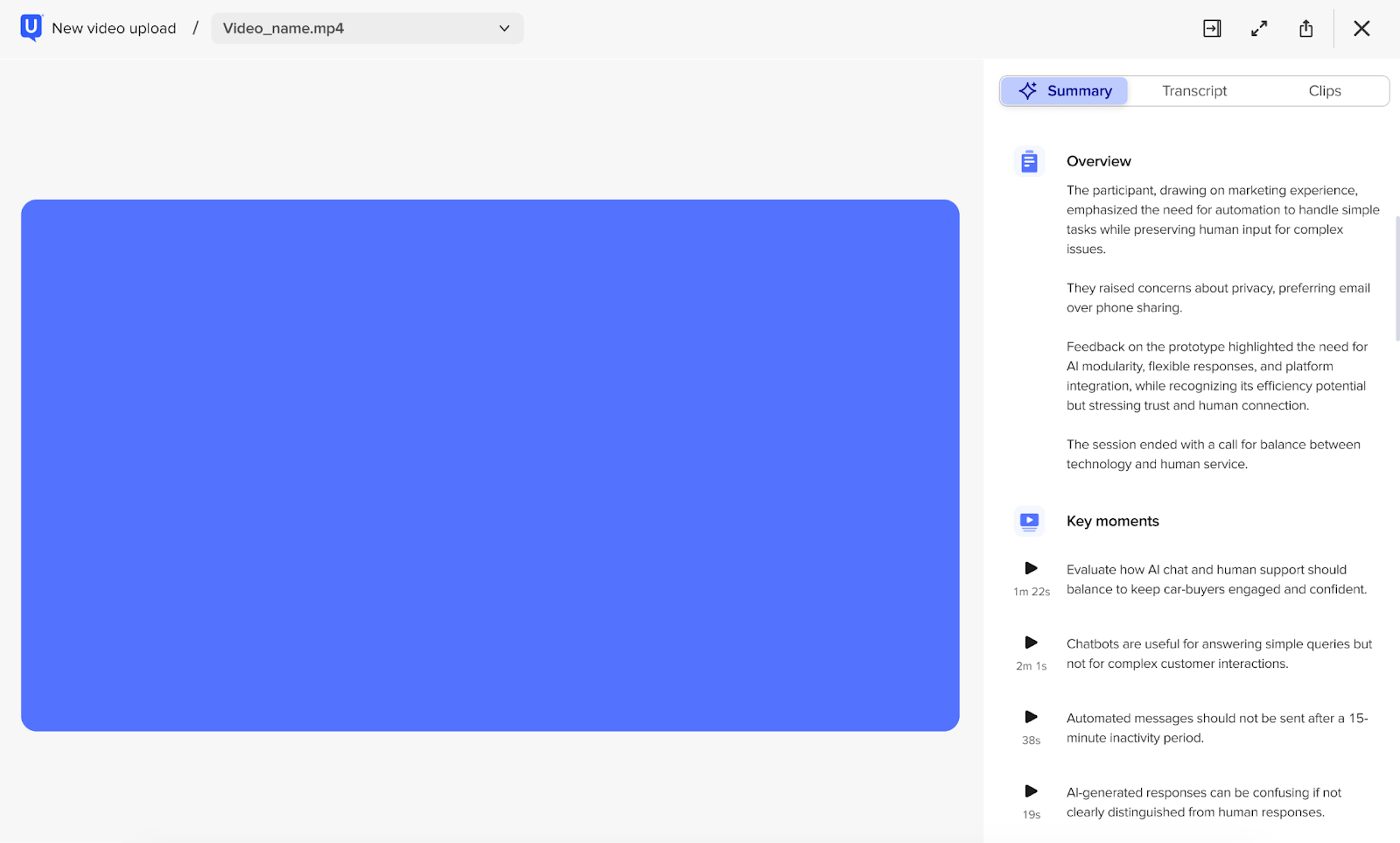Switch to the Transcript tab
Image resolution: width=1400 pixels, height=843 pixels.
tap(1193, 91)
